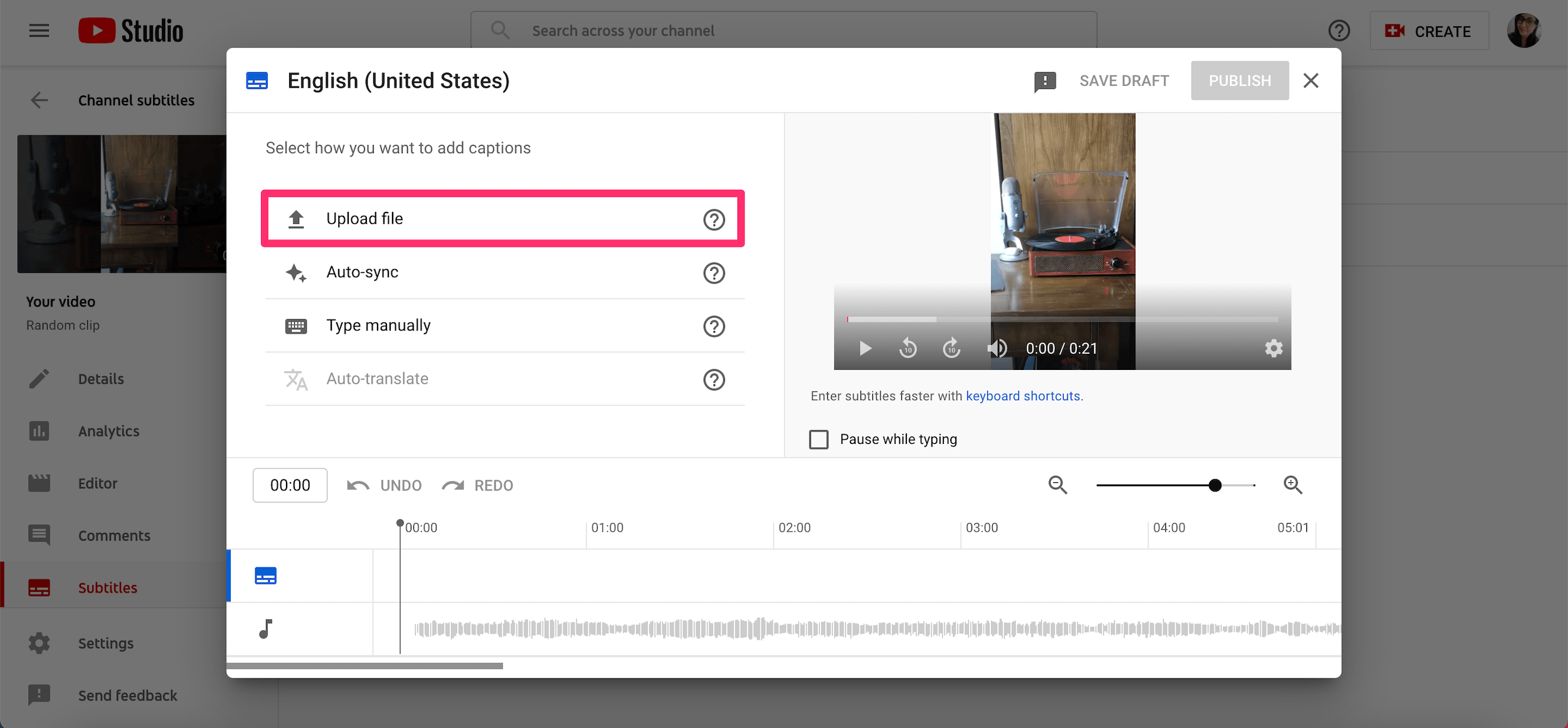
Task: Click the horizontal timeline scrollbar
Action: coord(364,666)
